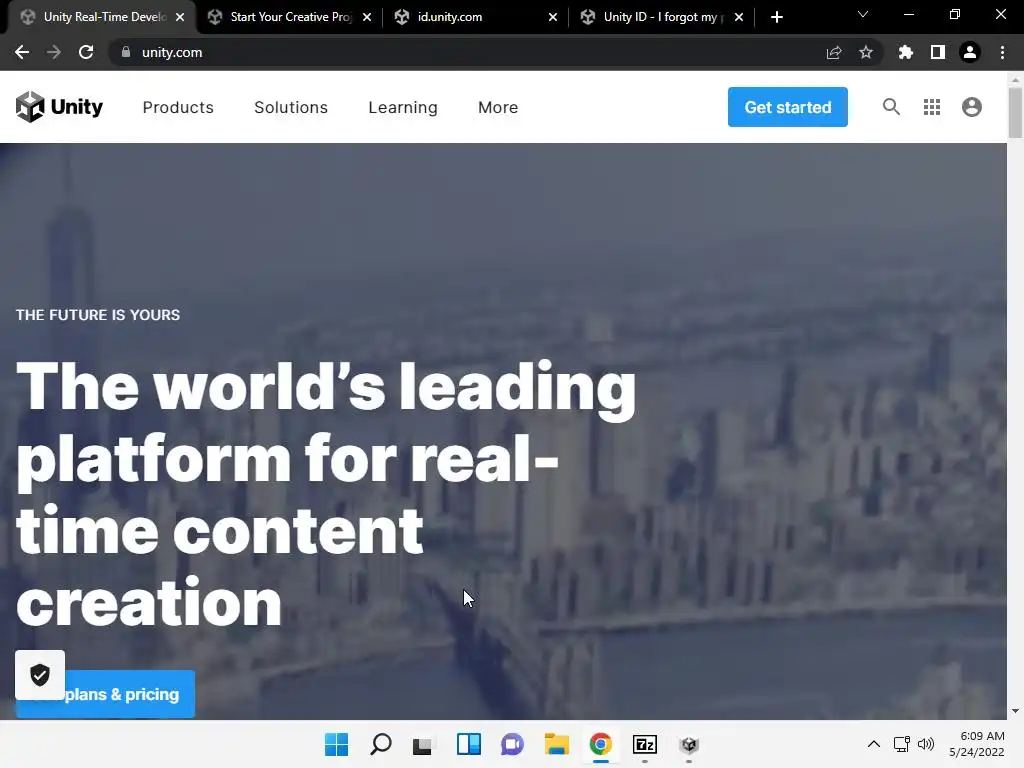Click the scrollbar down arrow
This screenshot has width=1024, height=768.
[1015, 711]
